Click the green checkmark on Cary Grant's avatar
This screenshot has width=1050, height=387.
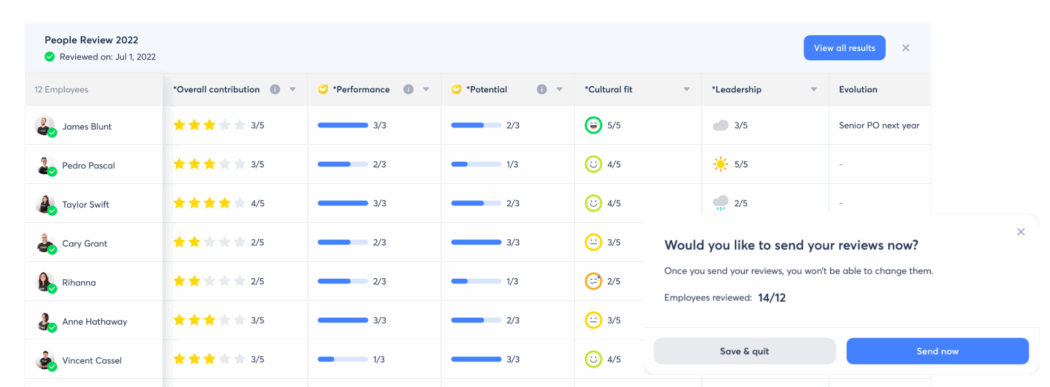[x=52, y=249]
